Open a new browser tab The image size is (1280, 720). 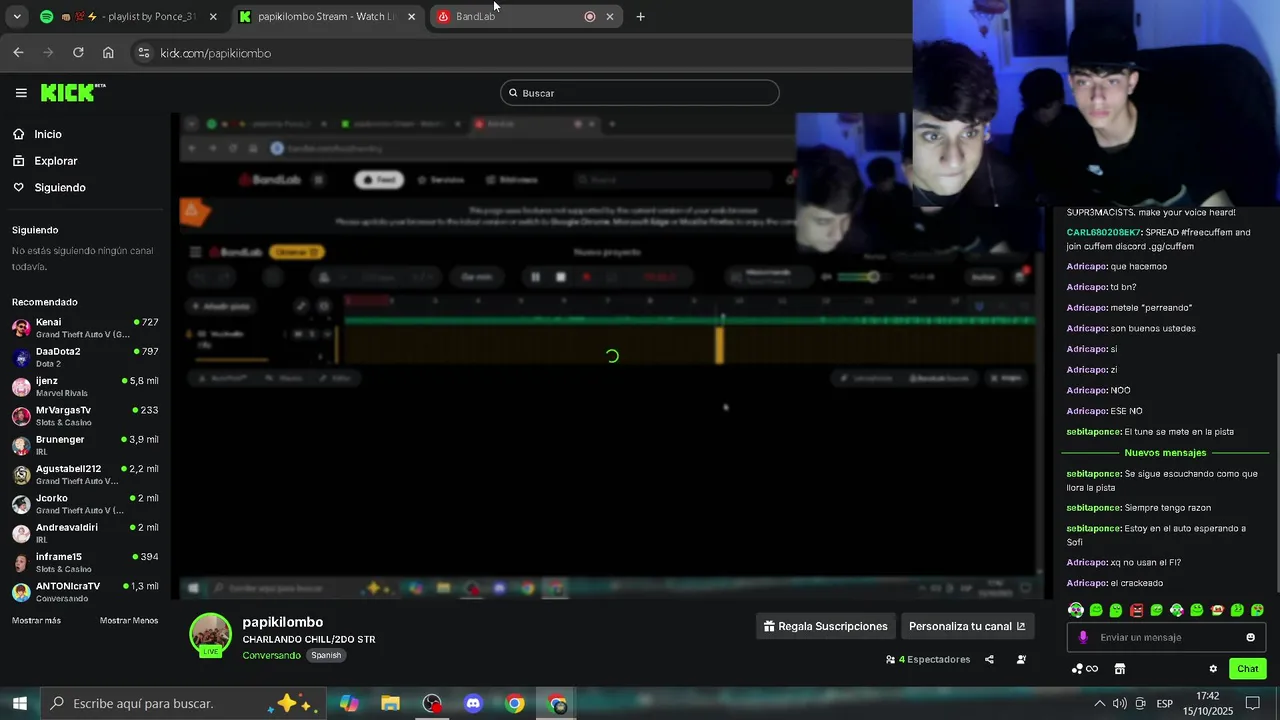click(x=640, y=16)
